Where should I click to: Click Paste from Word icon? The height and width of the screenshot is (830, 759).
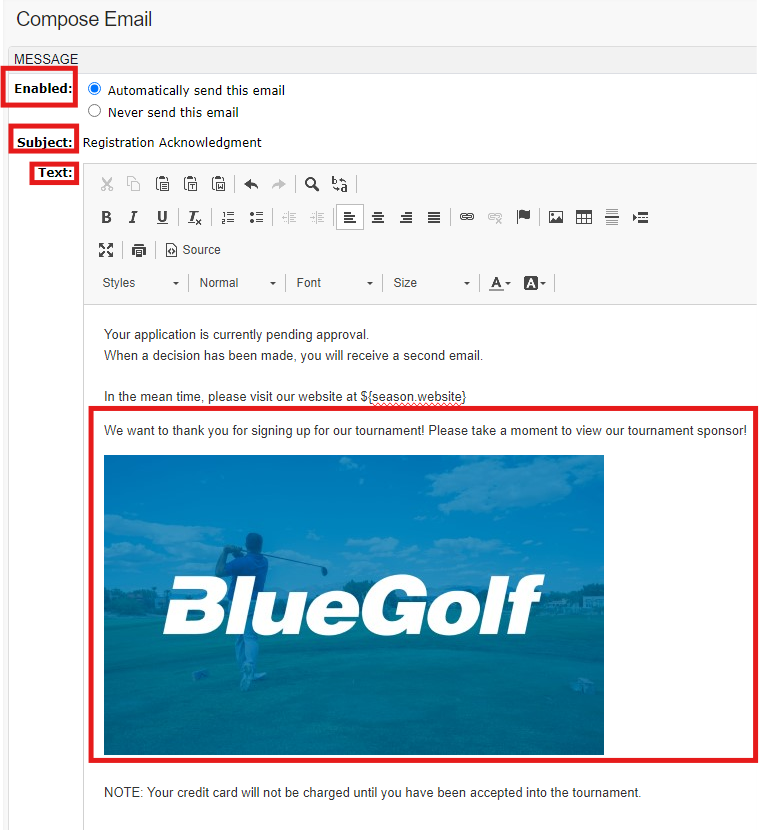(218, 184)
